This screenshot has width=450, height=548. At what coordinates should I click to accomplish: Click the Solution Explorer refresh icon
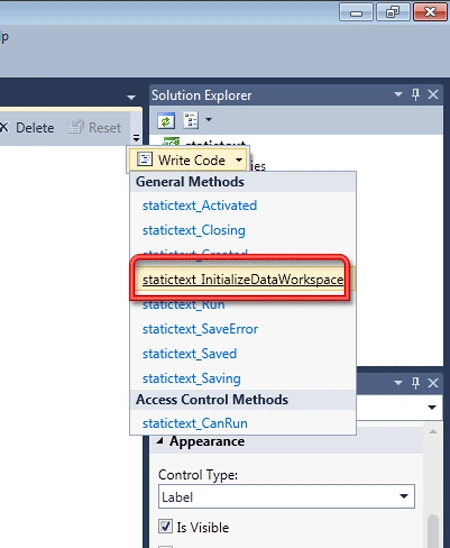[x=166, y=121]
